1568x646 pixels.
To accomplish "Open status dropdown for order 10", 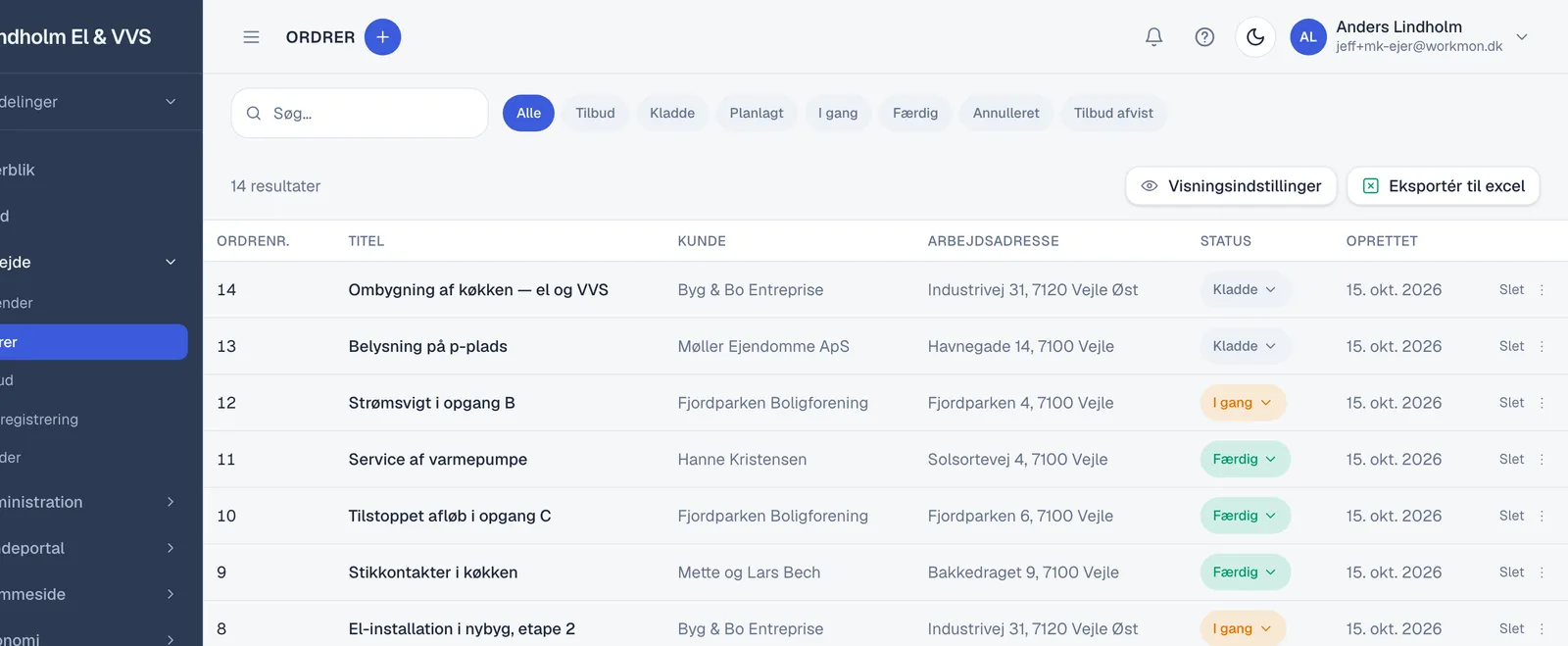I will tap(1245, 516).
